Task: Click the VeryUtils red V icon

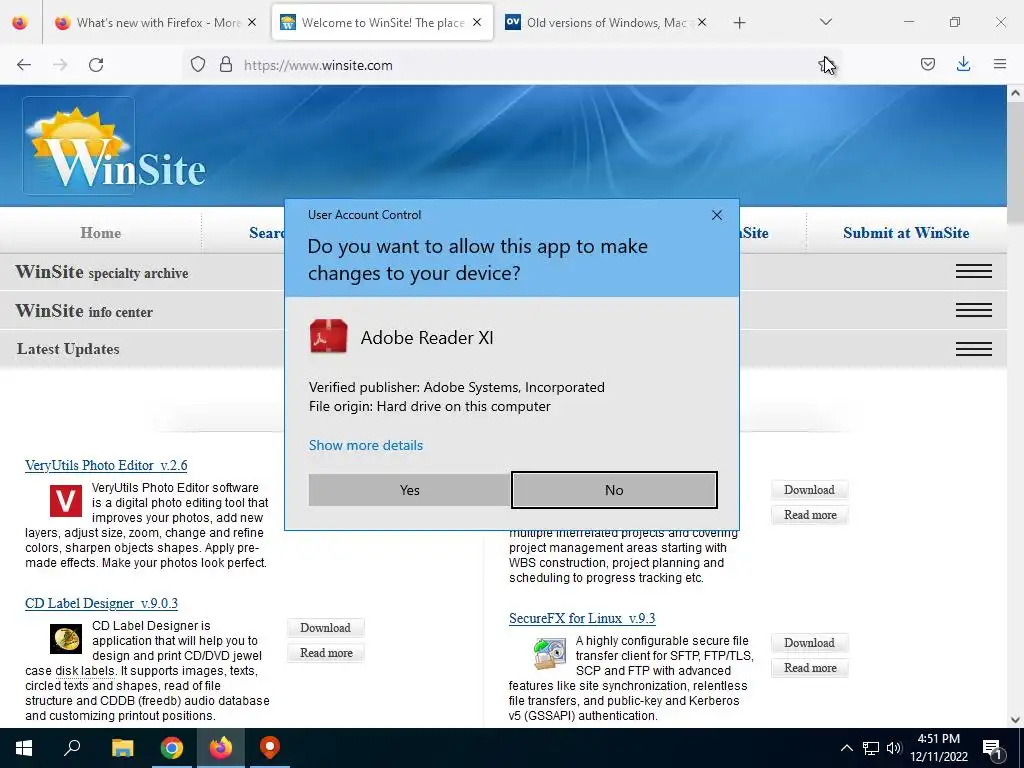Action: (66, 500)
